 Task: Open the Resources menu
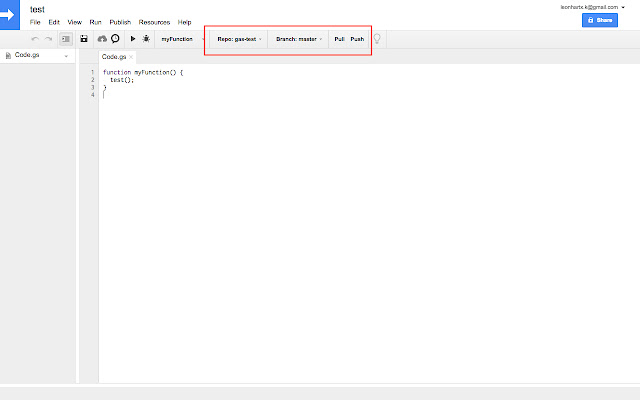pyautogui.click(x=154, y=22)
